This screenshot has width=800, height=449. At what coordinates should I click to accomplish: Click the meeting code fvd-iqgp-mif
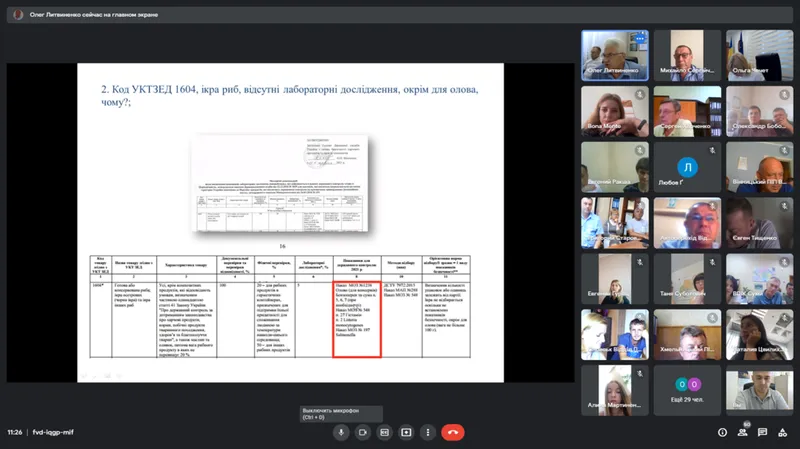51,432
